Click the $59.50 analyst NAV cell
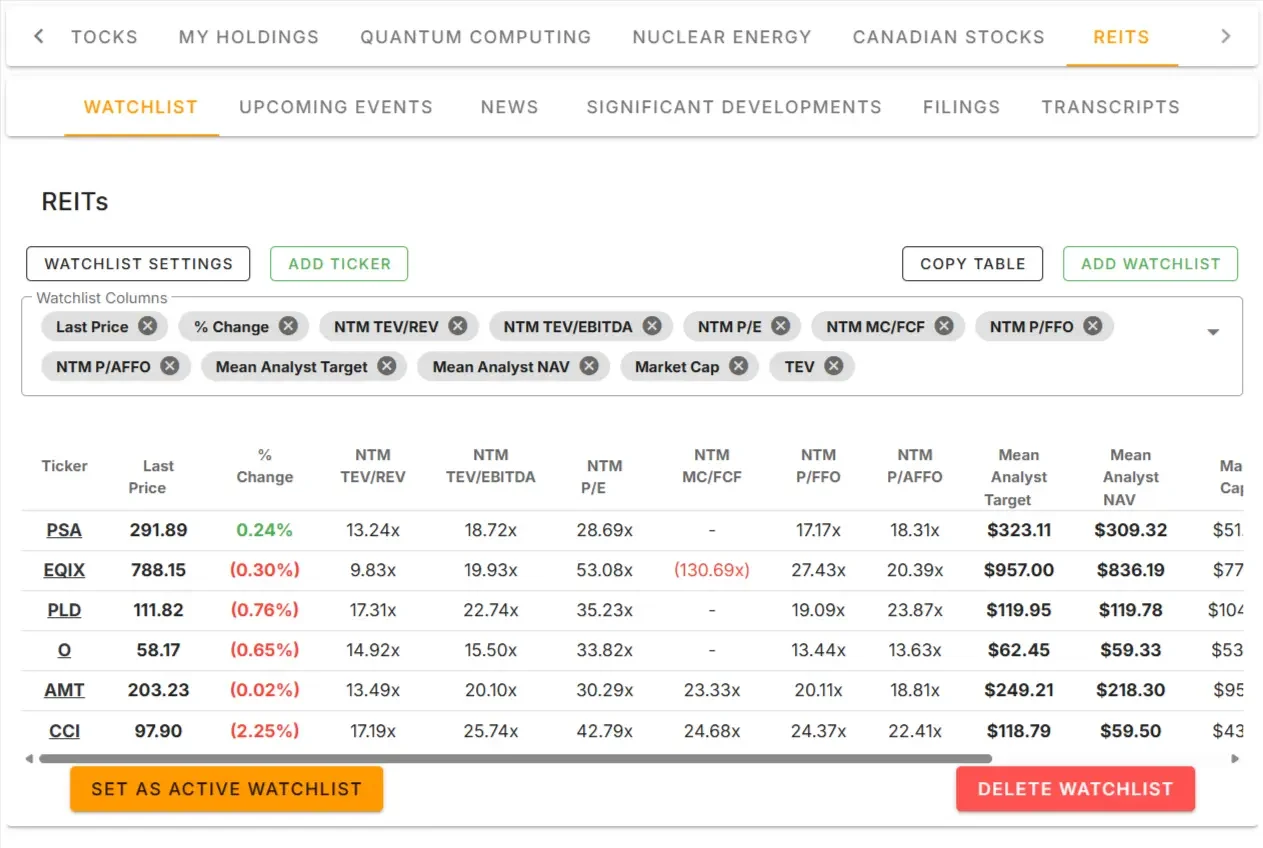1263x848 pixels. point(1131,731)
